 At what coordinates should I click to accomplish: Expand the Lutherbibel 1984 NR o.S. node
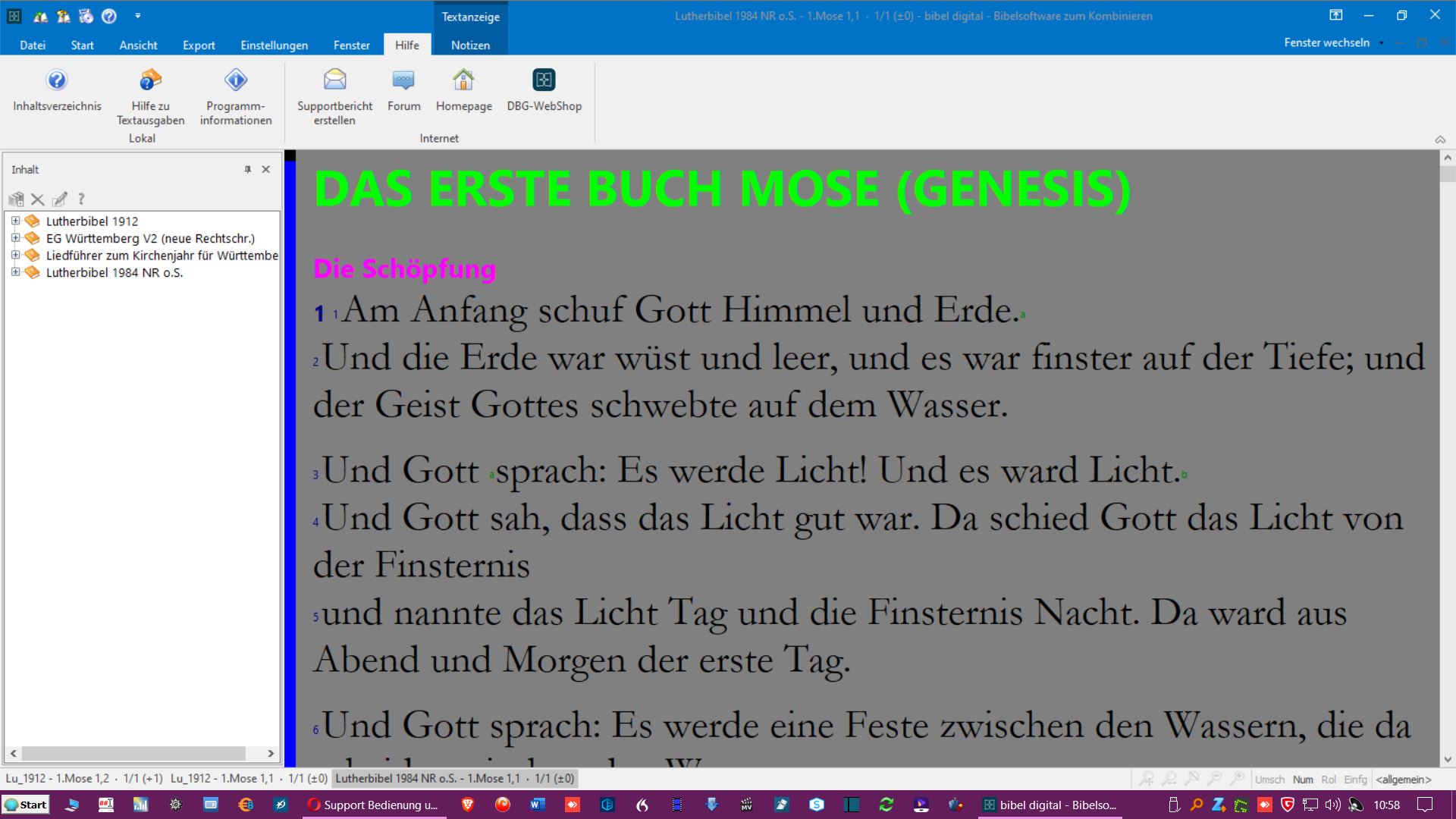click(15, 272)
